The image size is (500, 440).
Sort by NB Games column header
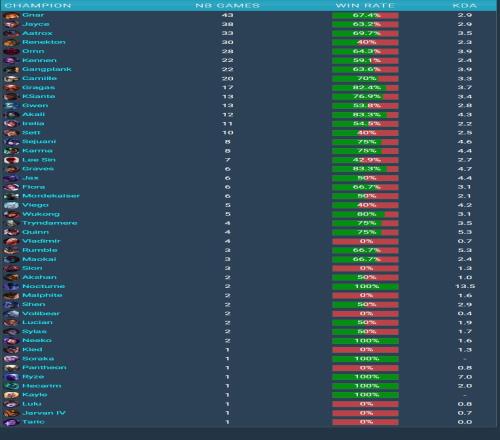(x=227, y=6)
